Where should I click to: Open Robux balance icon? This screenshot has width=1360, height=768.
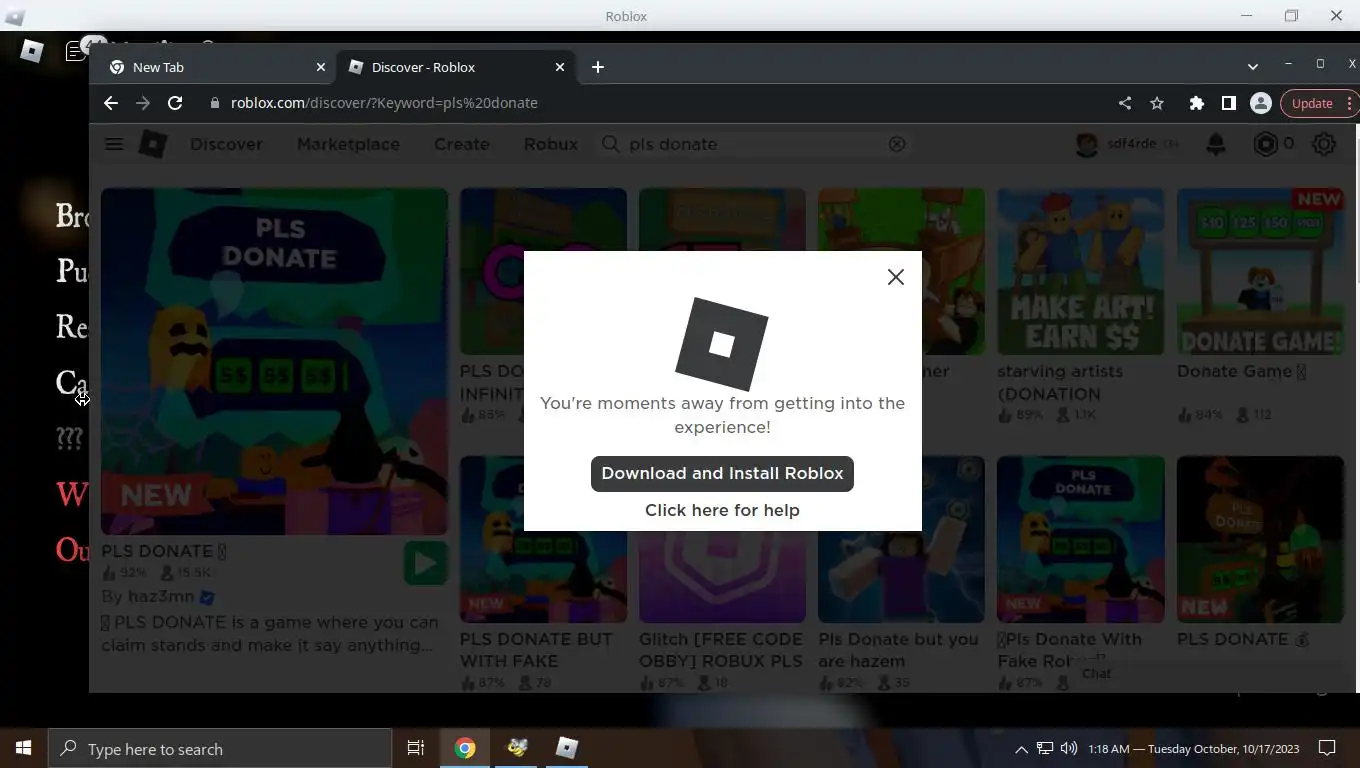pos(1266,144)
